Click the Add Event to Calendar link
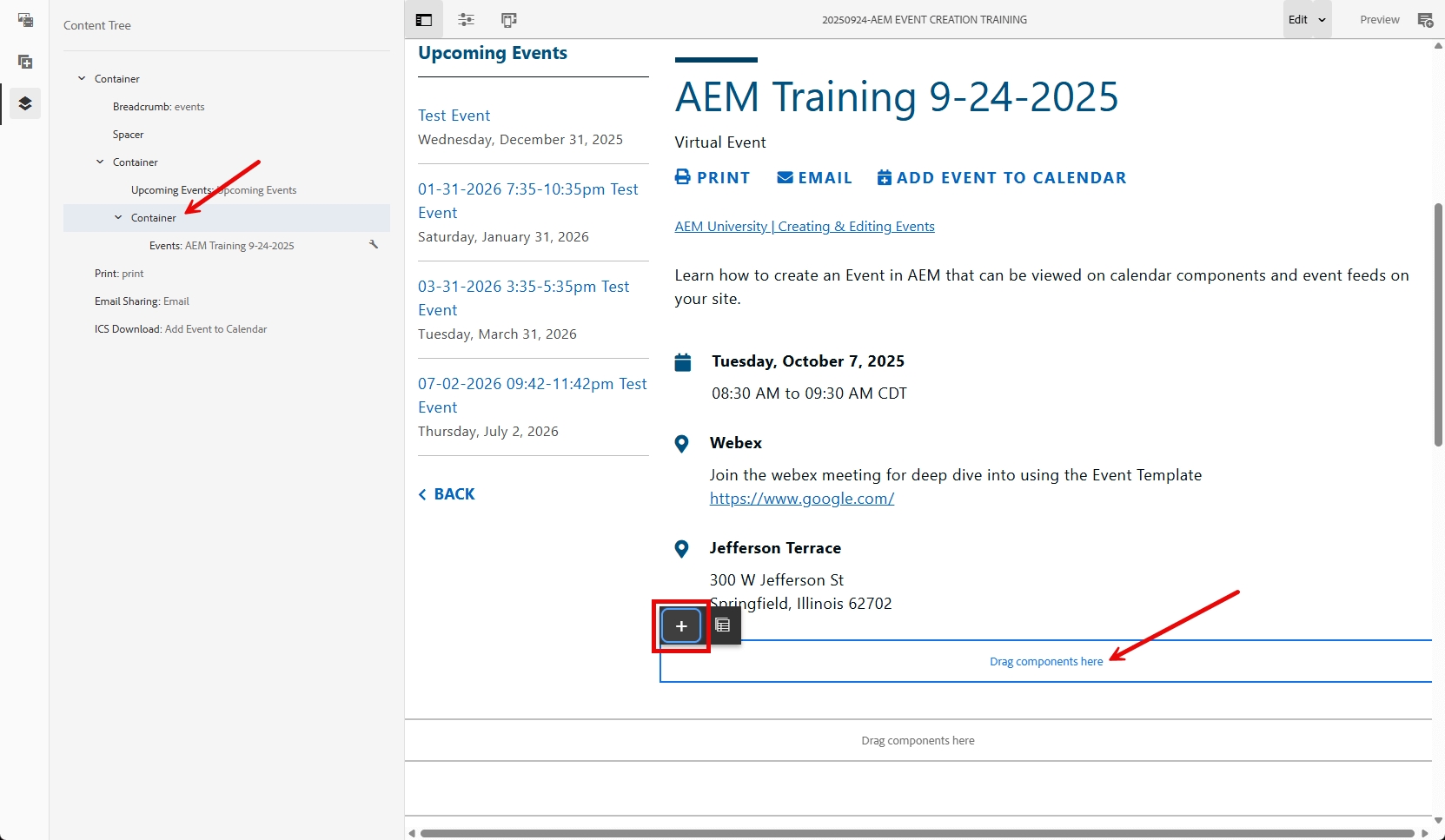This screenshot has height=840, width=1445. [1002, 178]
